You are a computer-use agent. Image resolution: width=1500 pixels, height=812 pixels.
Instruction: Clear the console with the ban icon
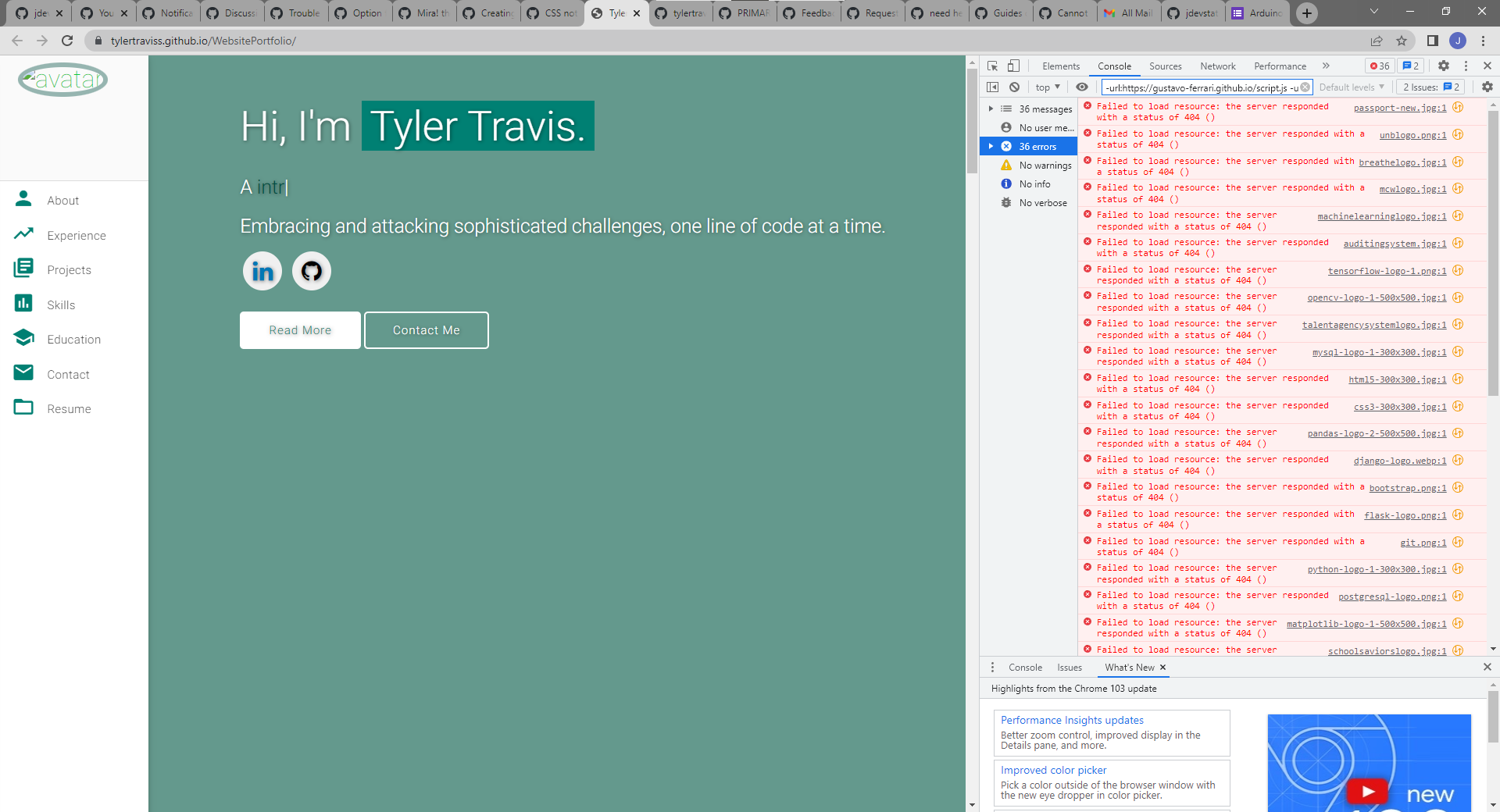[1014, 87]
